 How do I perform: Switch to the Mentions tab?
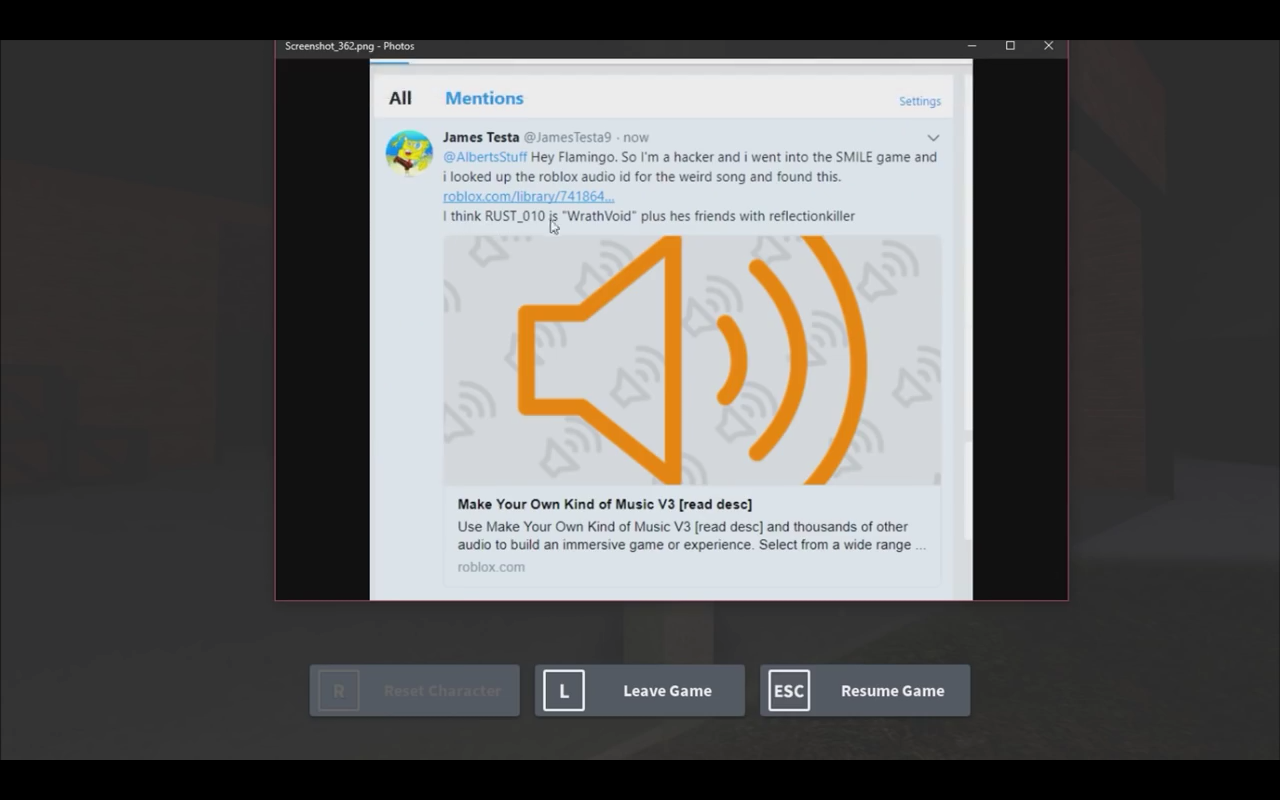[x=484, y=98]
